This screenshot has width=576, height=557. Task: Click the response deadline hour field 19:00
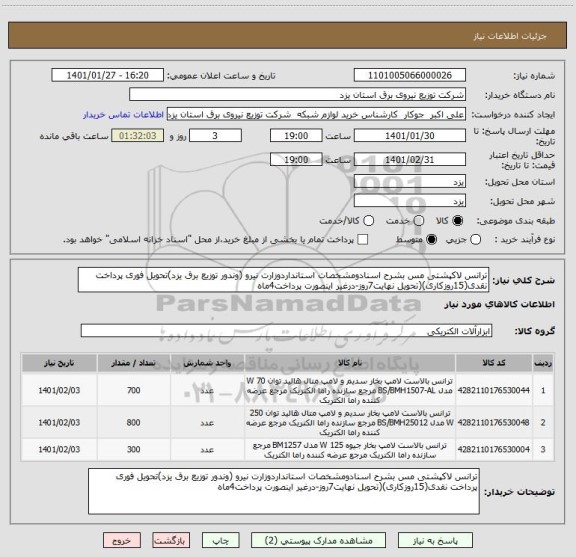tap(296, 136)
